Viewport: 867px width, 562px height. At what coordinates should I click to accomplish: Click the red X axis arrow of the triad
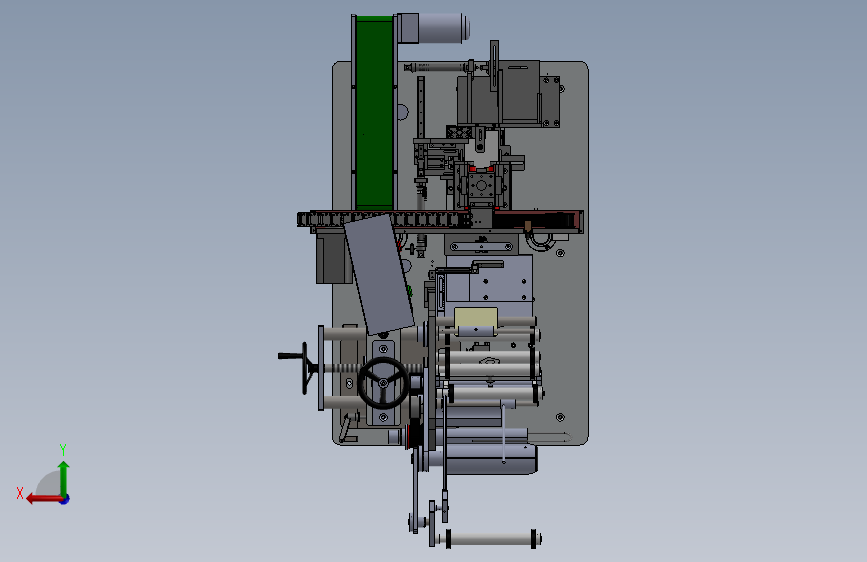tap(43, 499)
